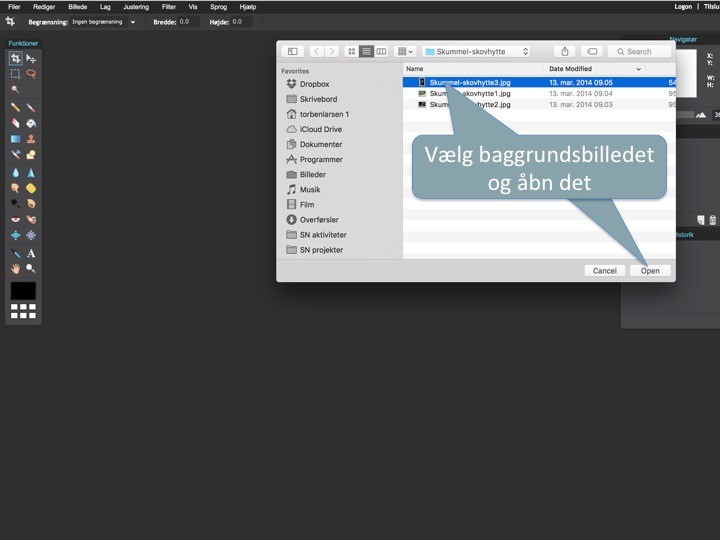
Task: Switch file dialog to column view
Action: click(381, 51)
